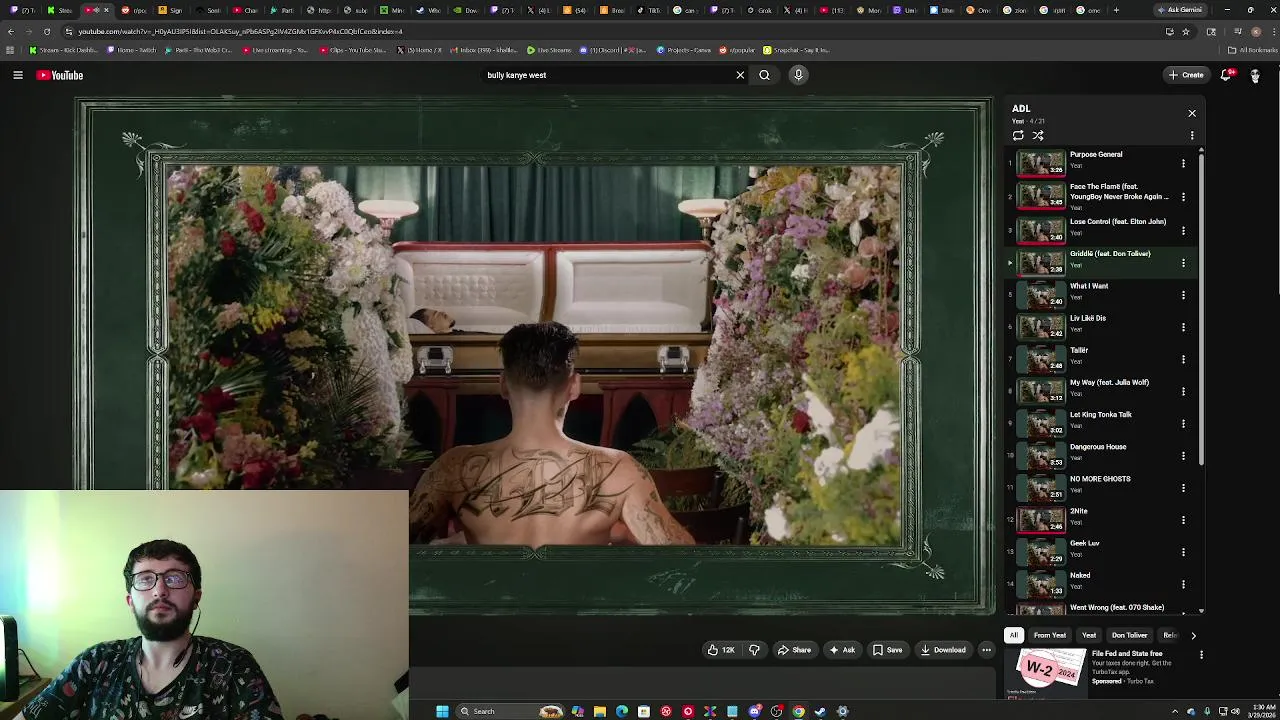Viewport: 1280px width, 720px height.
Task: Play Purpose General from the playlist
Action: click(1100, 163)
